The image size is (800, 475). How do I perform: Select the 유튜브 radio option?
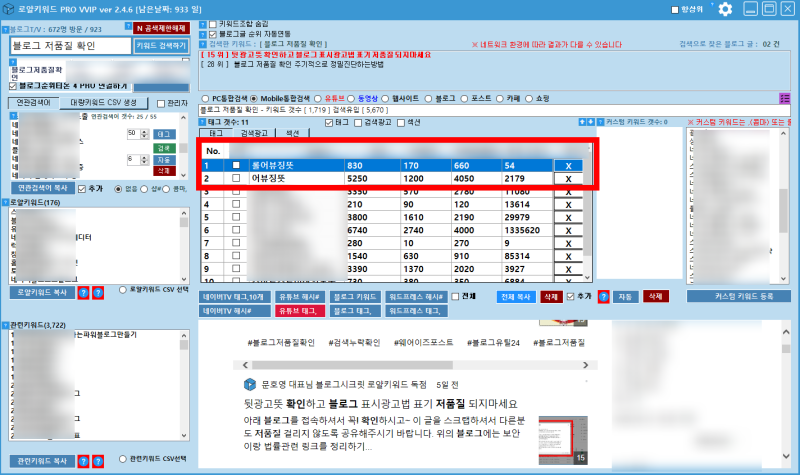pos(318,98)
